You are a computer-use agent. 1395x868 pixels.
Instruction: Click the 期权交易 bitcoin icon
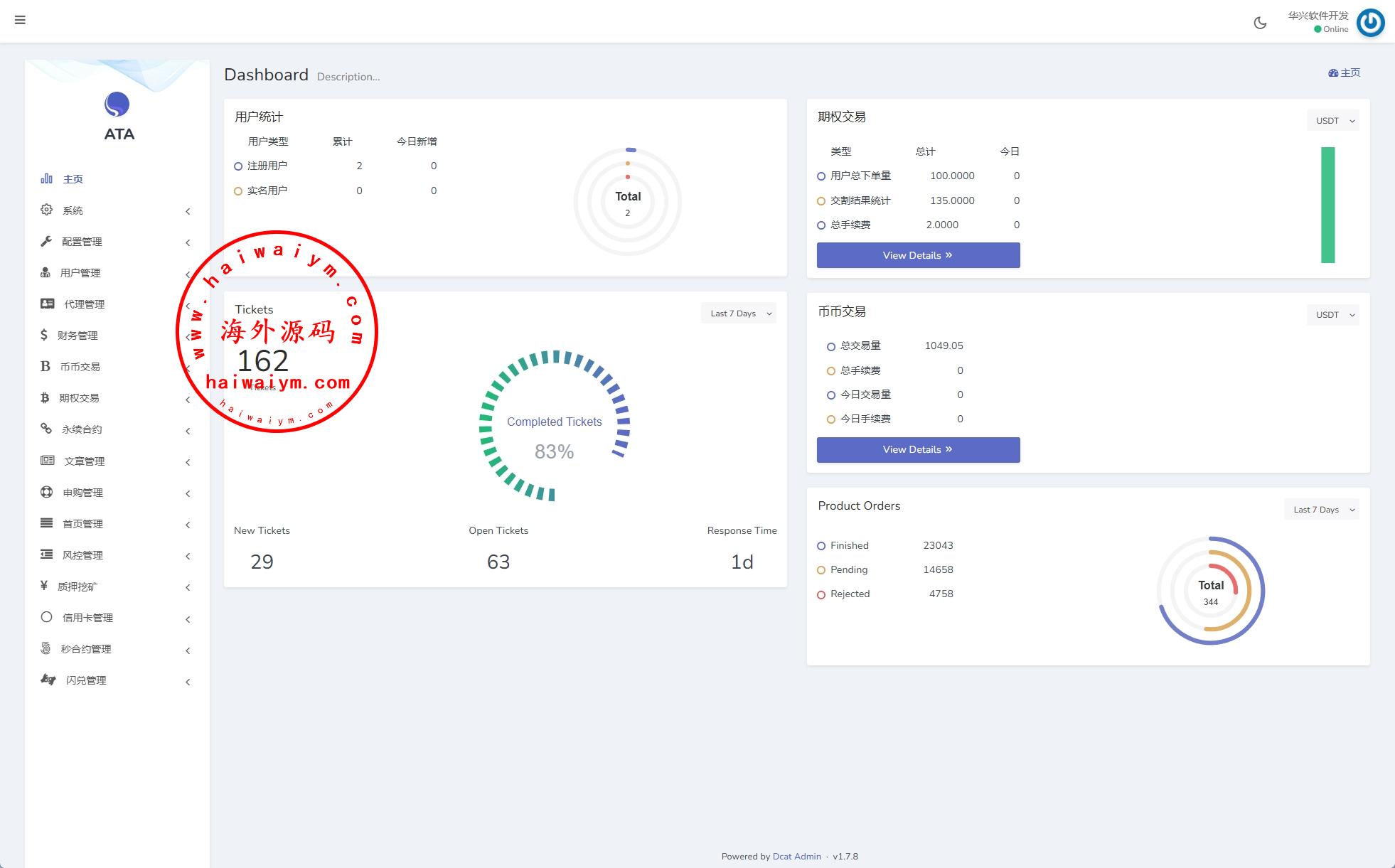(45, 397)
